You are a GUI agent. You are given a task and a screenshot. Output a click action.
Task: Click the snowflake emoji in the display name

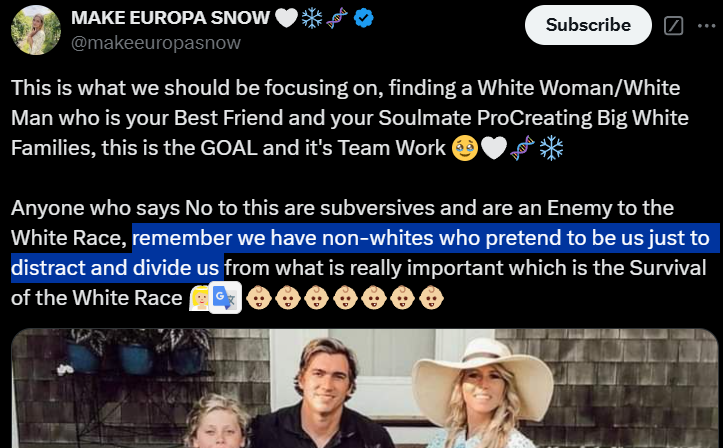click(312, 18)
